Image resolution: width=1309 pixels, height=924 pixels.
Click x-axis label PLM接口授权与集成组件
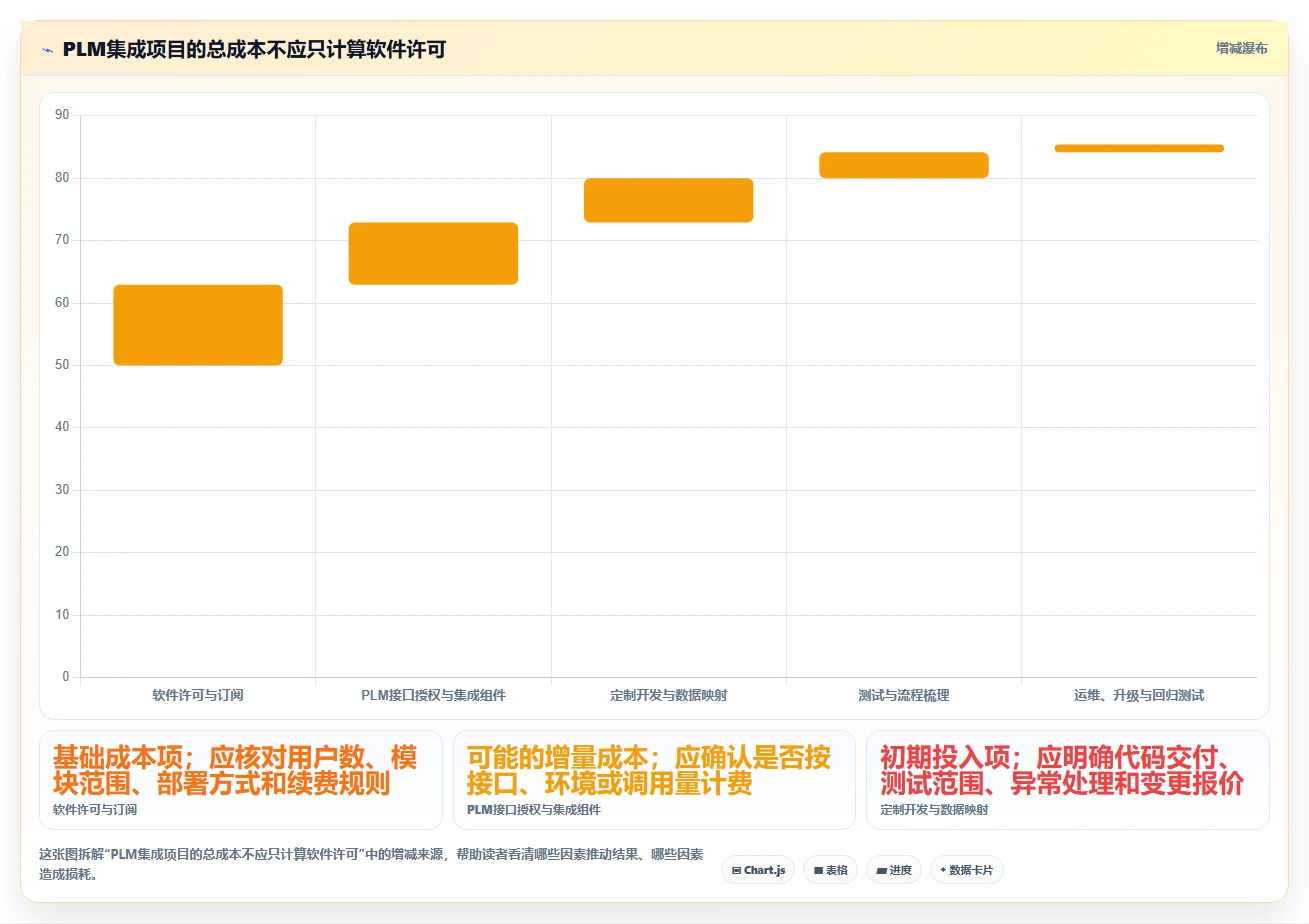pos(433,695)
